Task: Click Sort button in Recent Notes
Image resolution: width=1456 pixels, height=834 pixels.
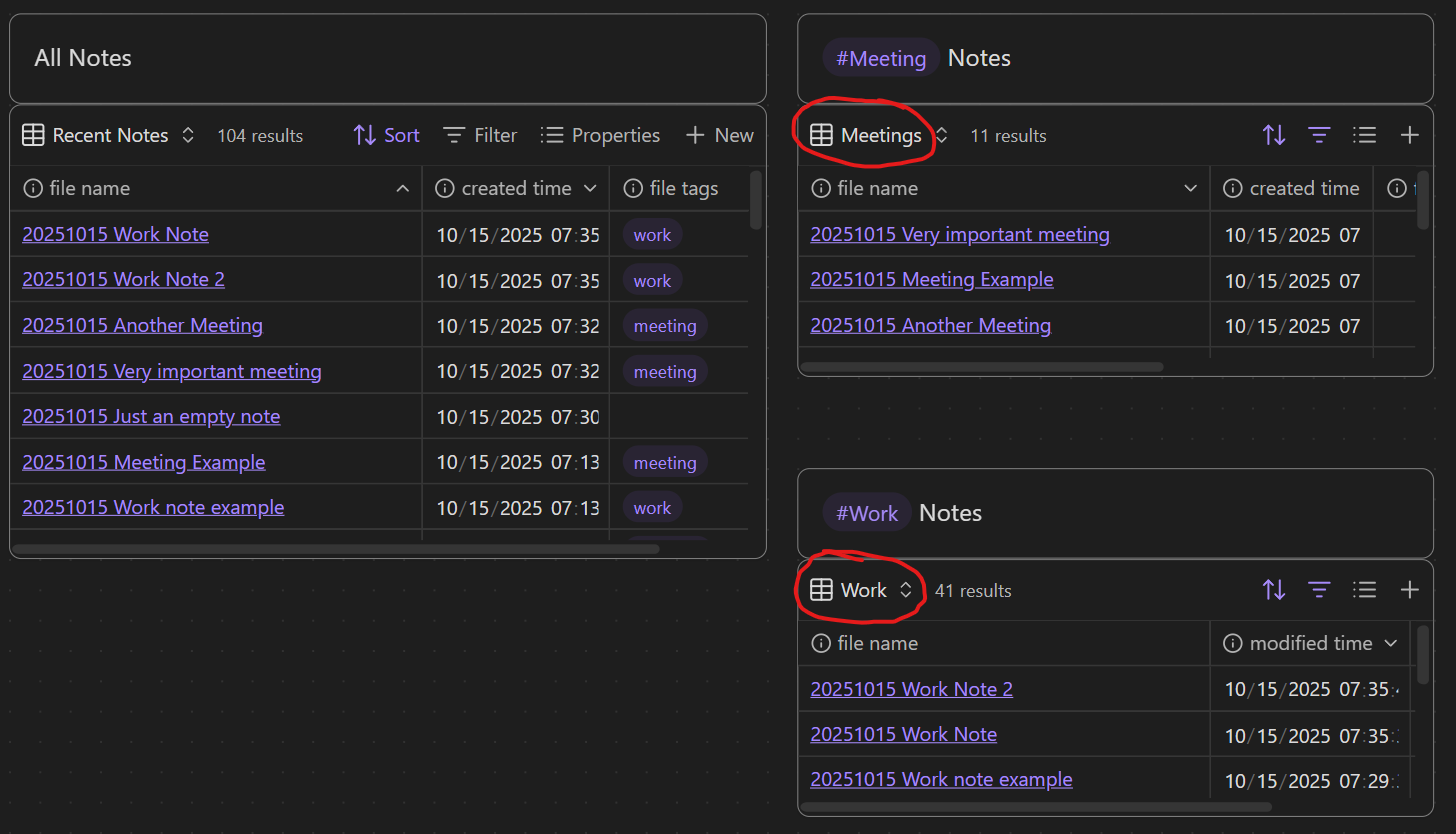Action: click(387, 135)
